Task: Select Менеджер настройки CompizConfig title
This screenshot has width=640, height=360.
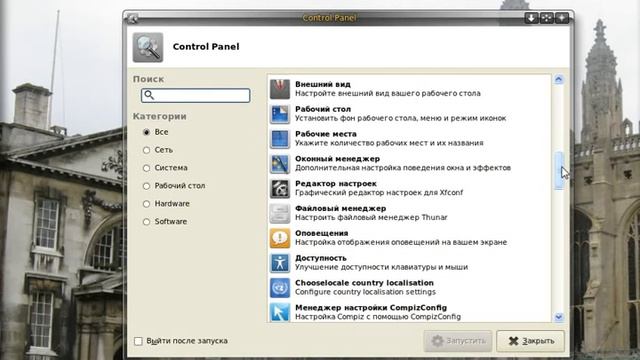Action: click(x=371, y=308)
